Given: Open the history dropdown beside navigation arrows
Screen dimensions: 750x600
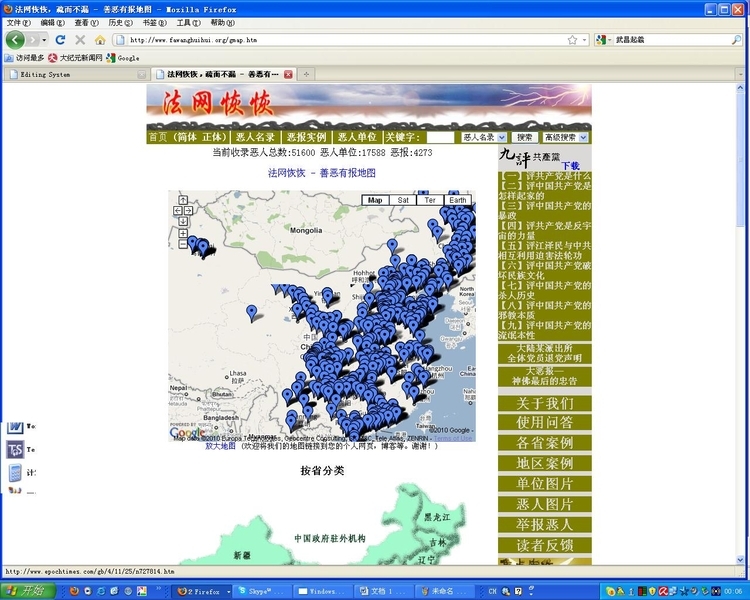Looking at the screenshot, I should 44,40.
